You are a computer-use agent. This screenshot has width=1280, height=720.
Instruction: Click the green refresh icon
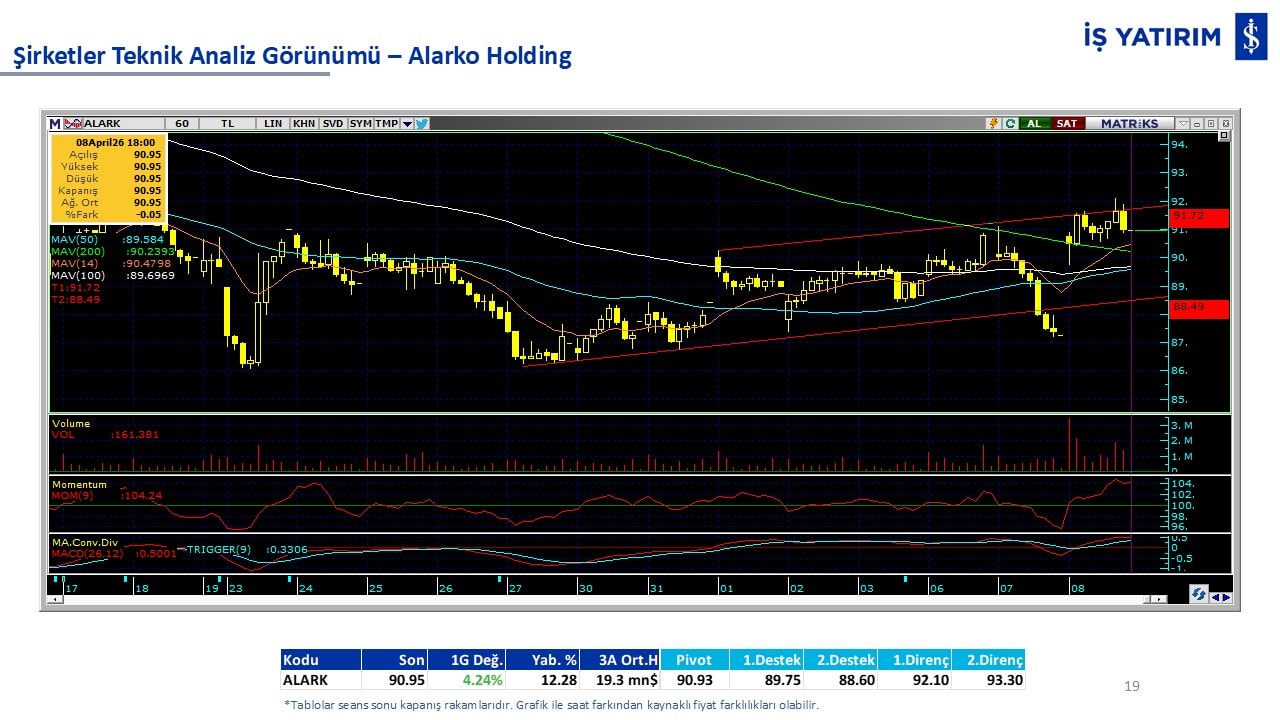(1010, 124)
